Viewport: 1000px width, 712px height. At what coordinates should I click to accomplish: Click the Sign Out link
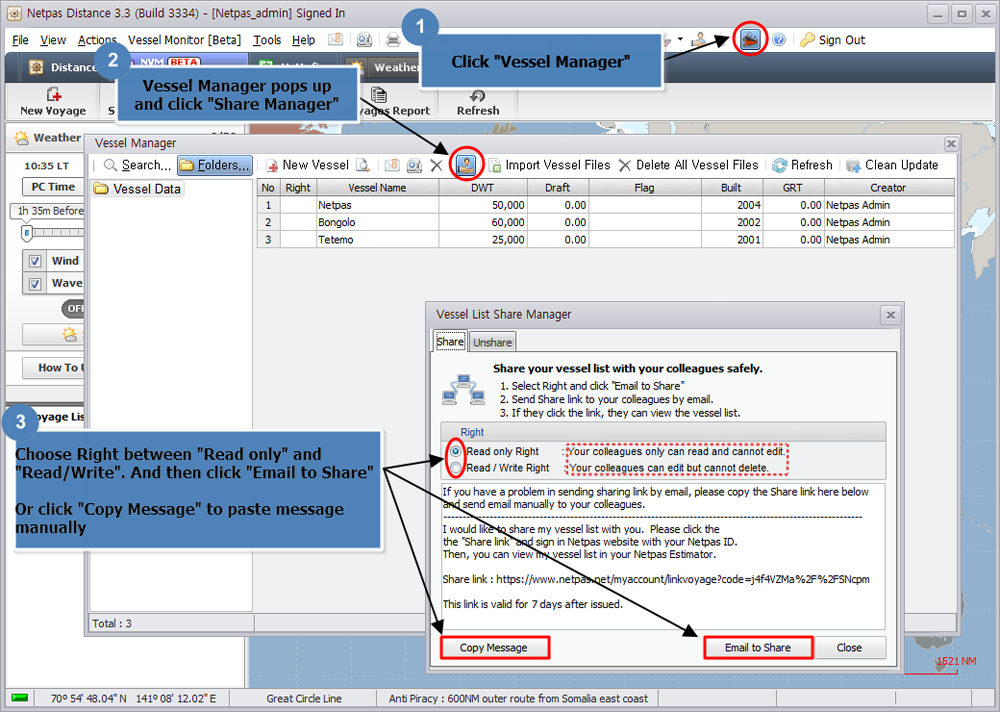tap(842, 40)
